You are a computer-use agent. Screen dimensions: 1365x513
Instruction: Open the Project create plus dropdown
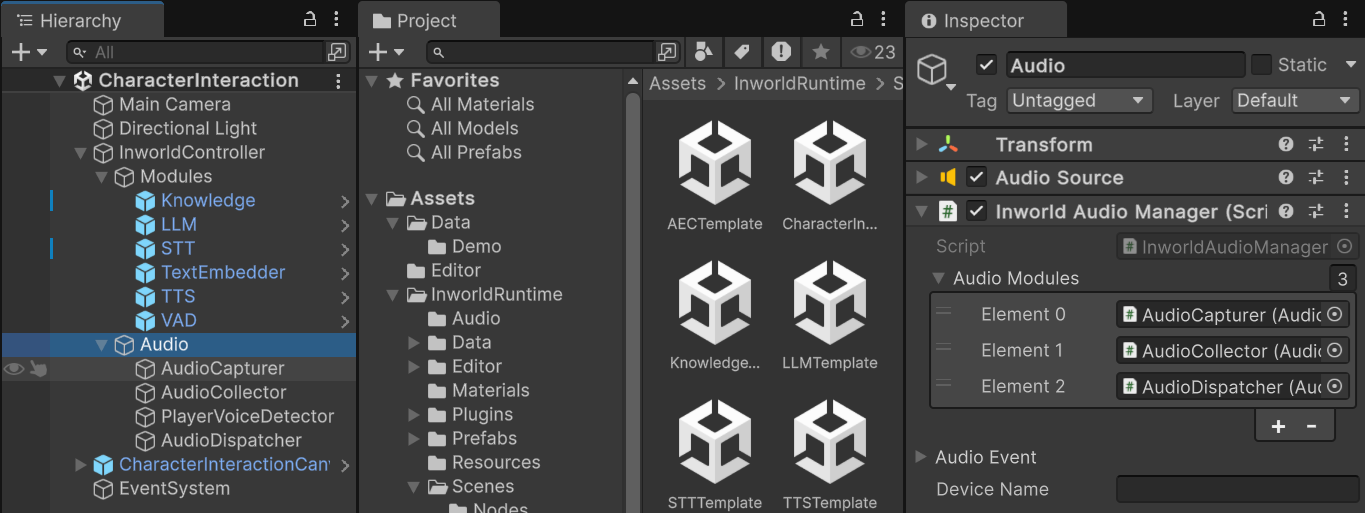[x=386, y=52]
